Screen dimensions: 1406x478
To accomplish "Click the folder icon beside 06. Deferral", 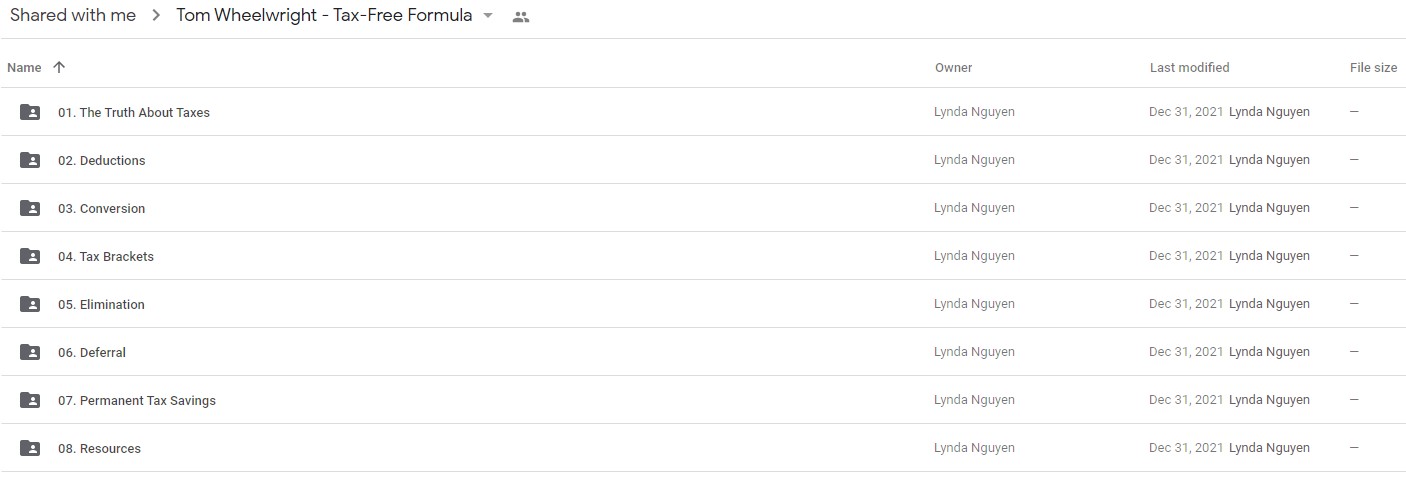I will (30, 352).
